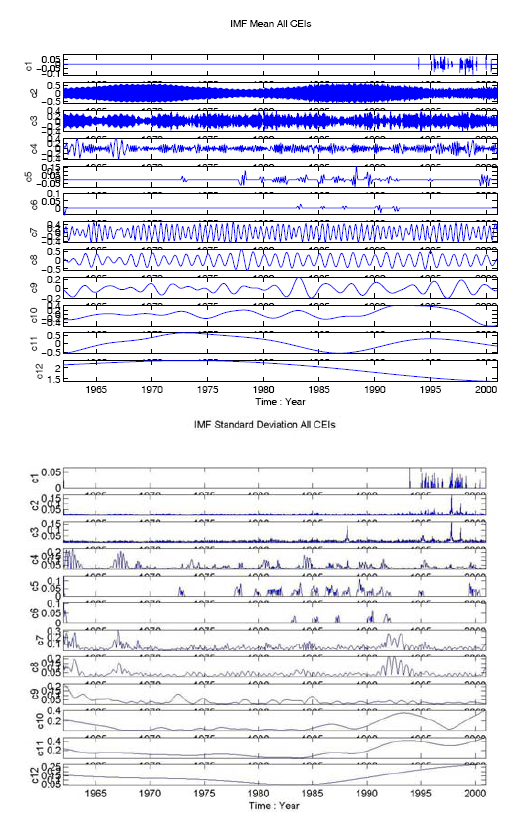Click the "c10" axis label of Standard Deviation chart
Image resolution: width=515 pixels, height=816 pixels.
tap(42, 721)
